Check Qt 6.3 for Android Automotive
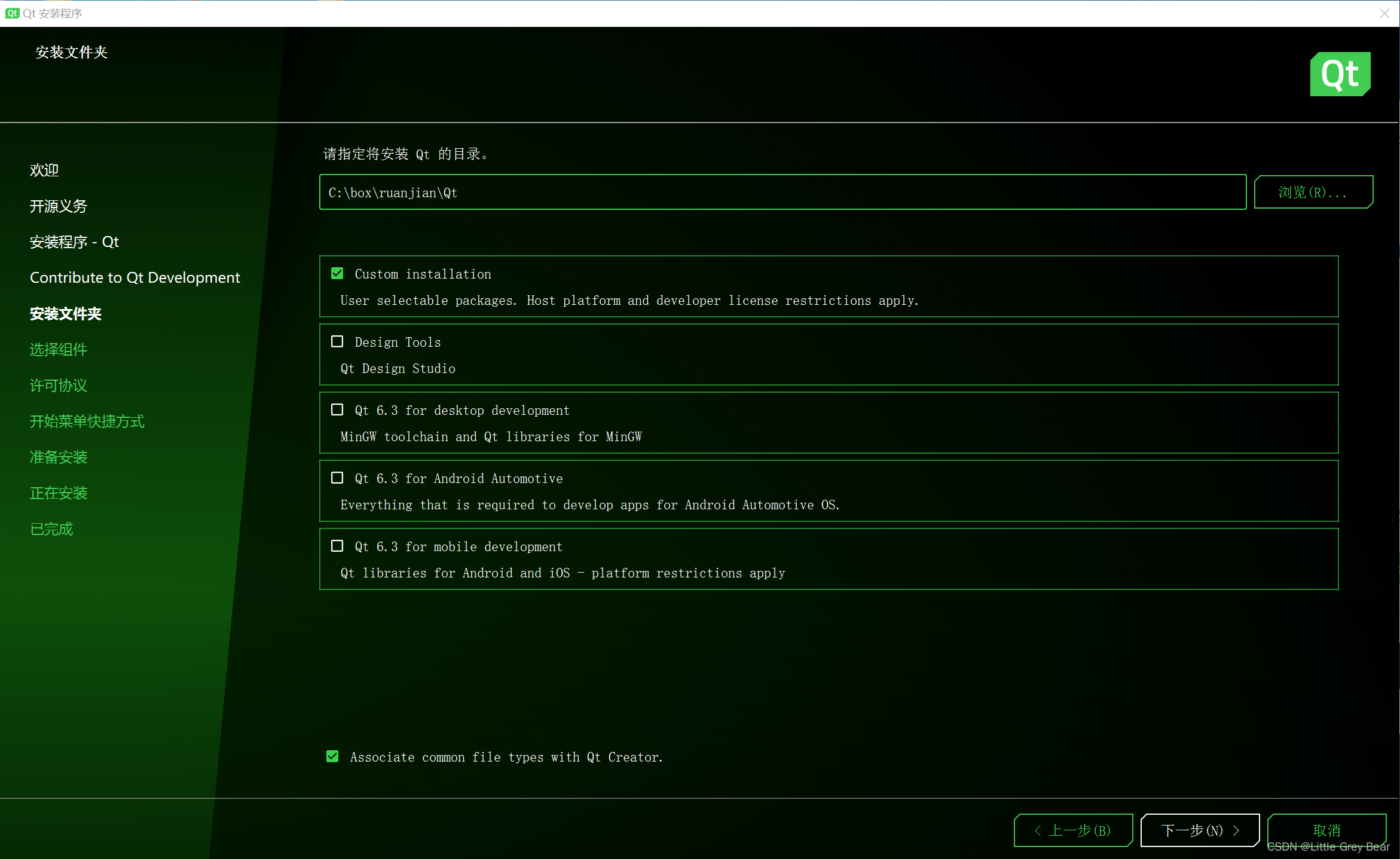Viewport: 1400px width, 859px height. click(337, 478)
